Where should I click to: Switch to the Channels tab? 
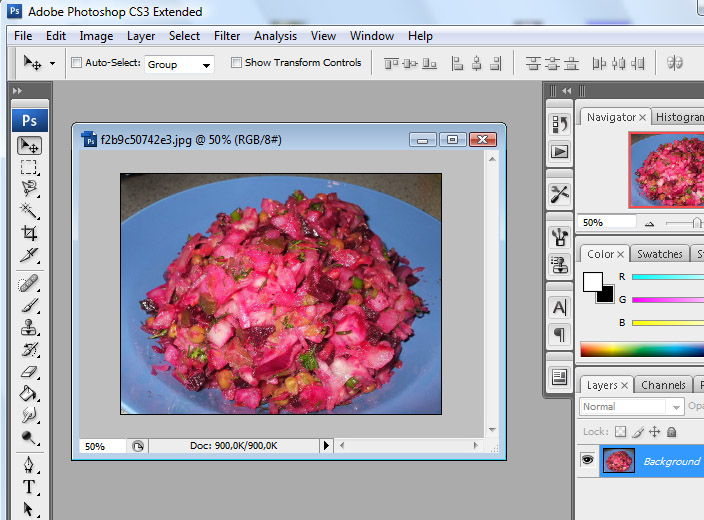(663, 385)
